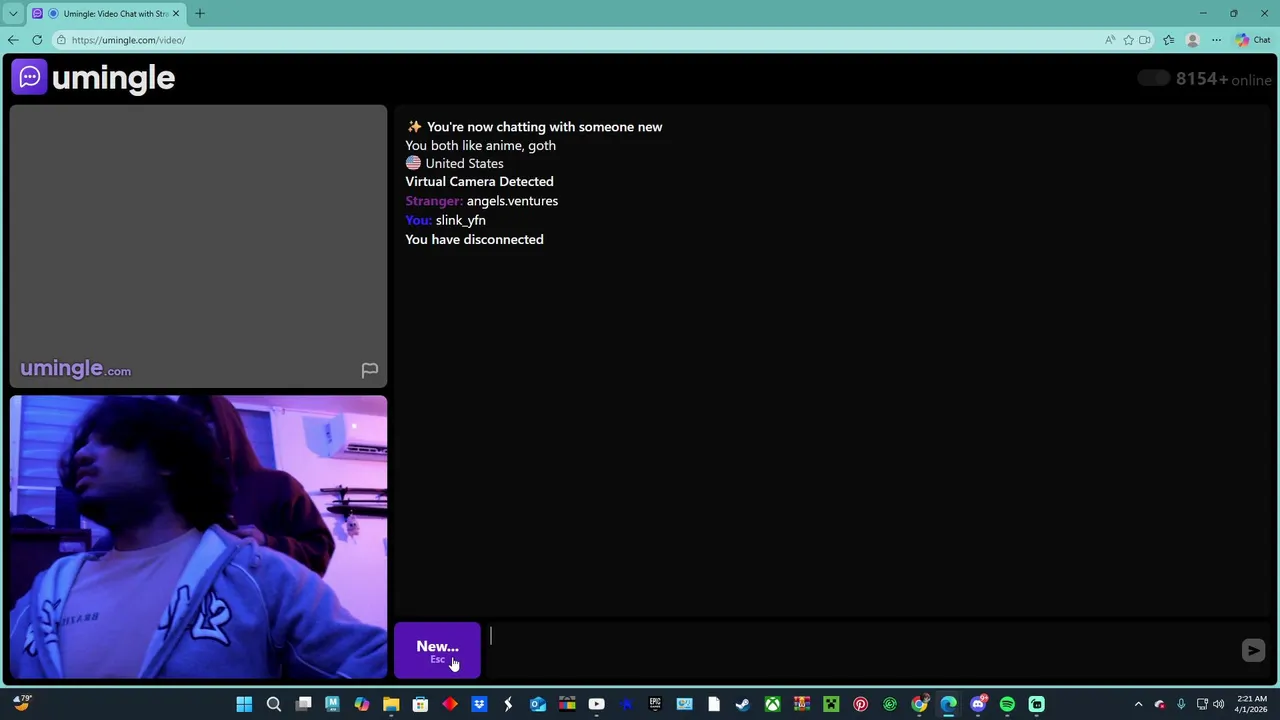The image size is (1280, 720).
Task: Click 'Virtual Camera Detected' notice
Action: [x=479, y=181]
